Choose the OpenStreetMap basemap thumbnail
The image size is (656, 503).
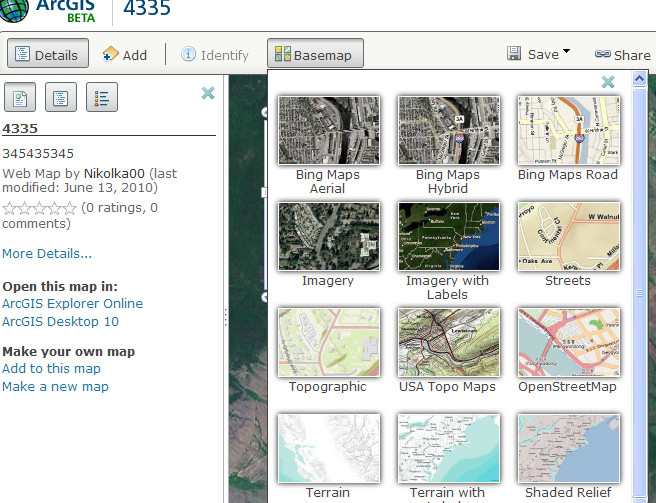coord(568,342)
